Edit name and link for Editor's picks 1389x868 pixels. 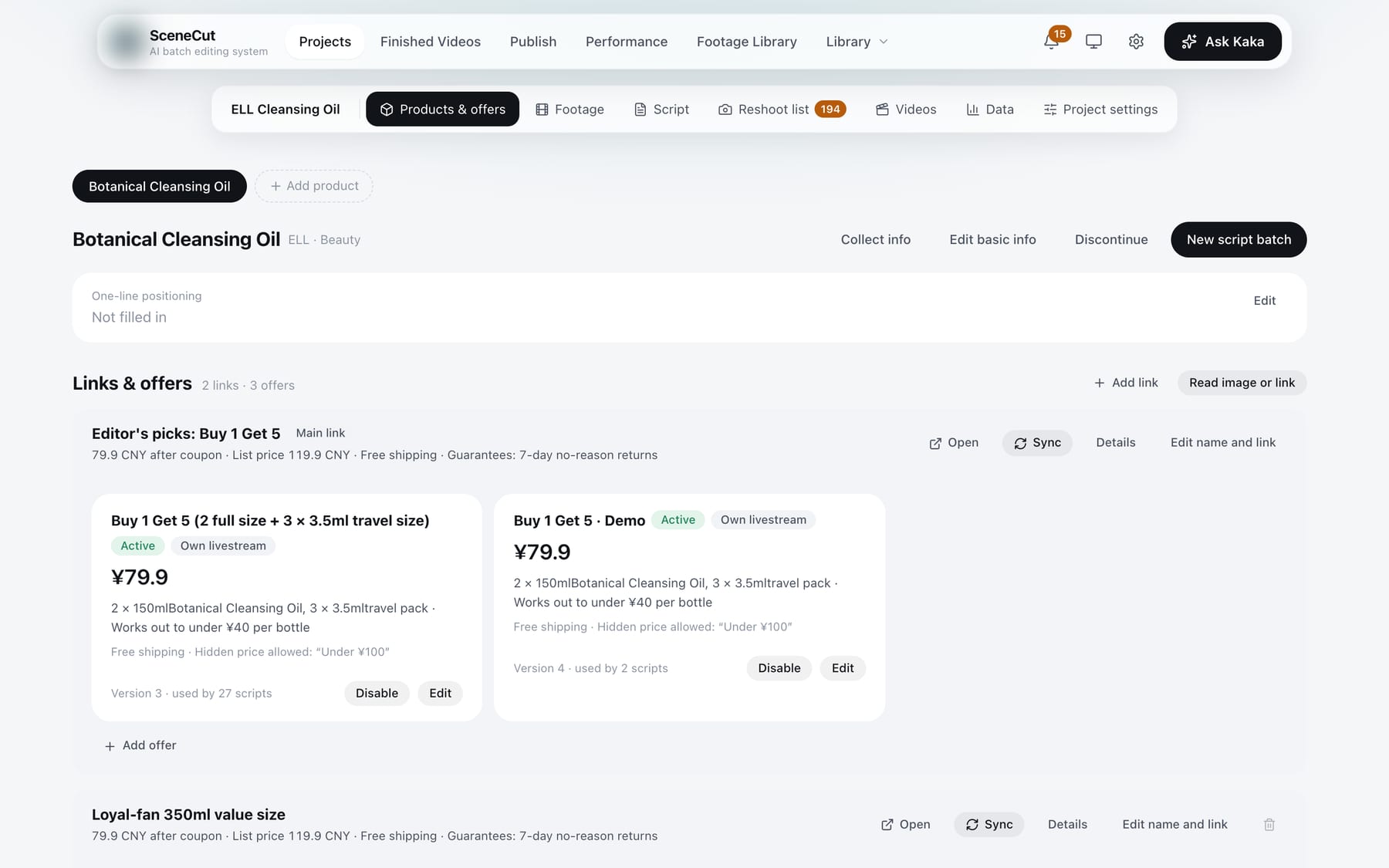click(1223, 443)
